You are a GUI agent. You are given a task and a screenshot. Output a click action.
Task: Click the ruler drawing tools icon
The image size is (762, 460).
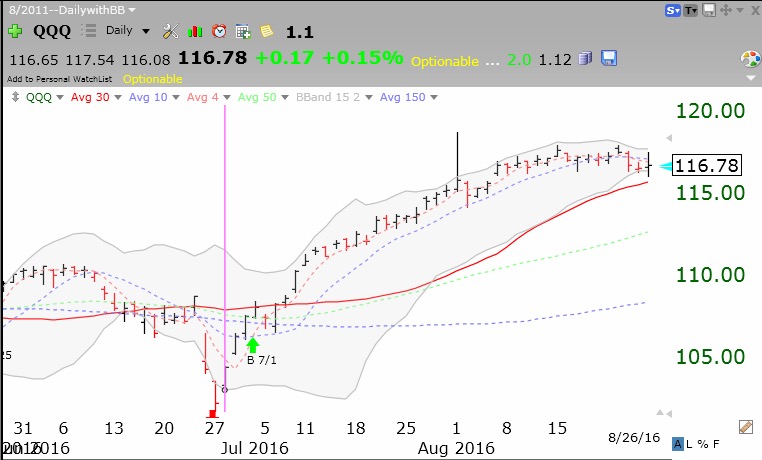coord(746,427)
